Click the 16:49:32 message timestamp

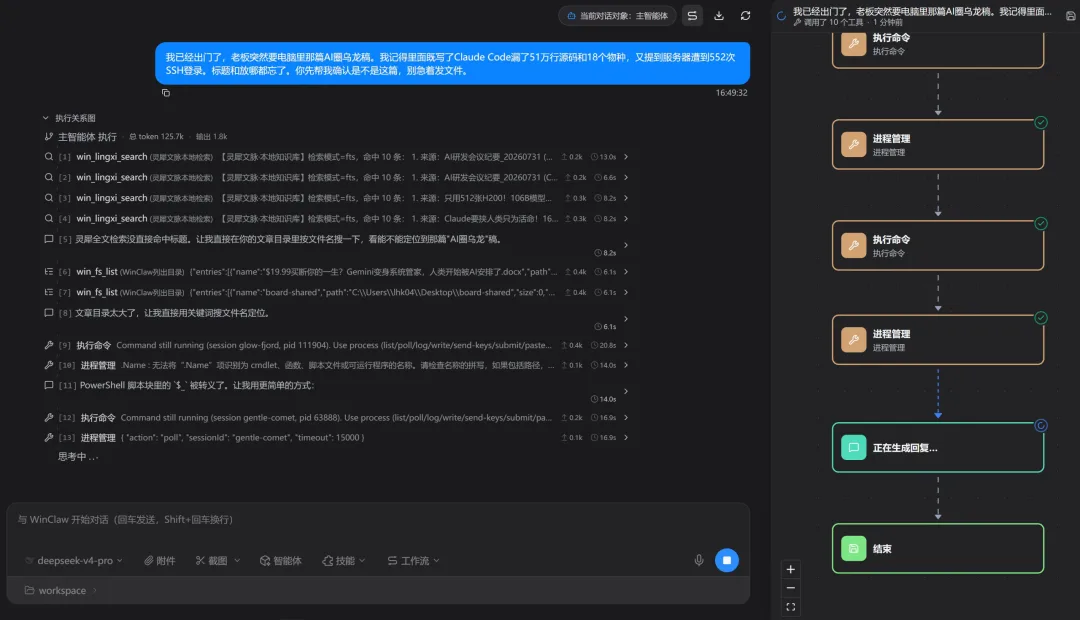pos(731,92)
